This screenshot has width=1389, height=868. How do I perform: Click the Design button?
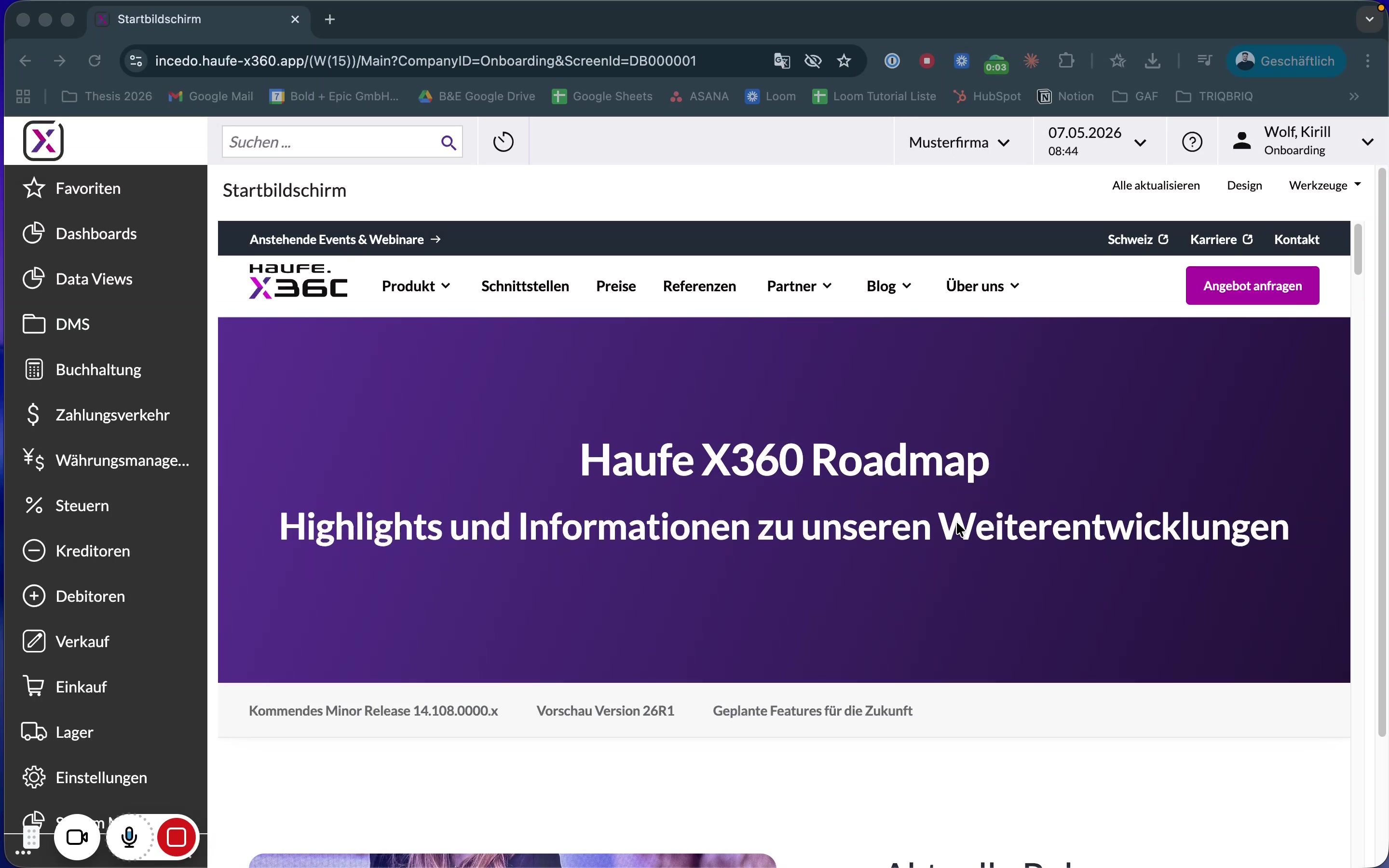point(1244,186)
